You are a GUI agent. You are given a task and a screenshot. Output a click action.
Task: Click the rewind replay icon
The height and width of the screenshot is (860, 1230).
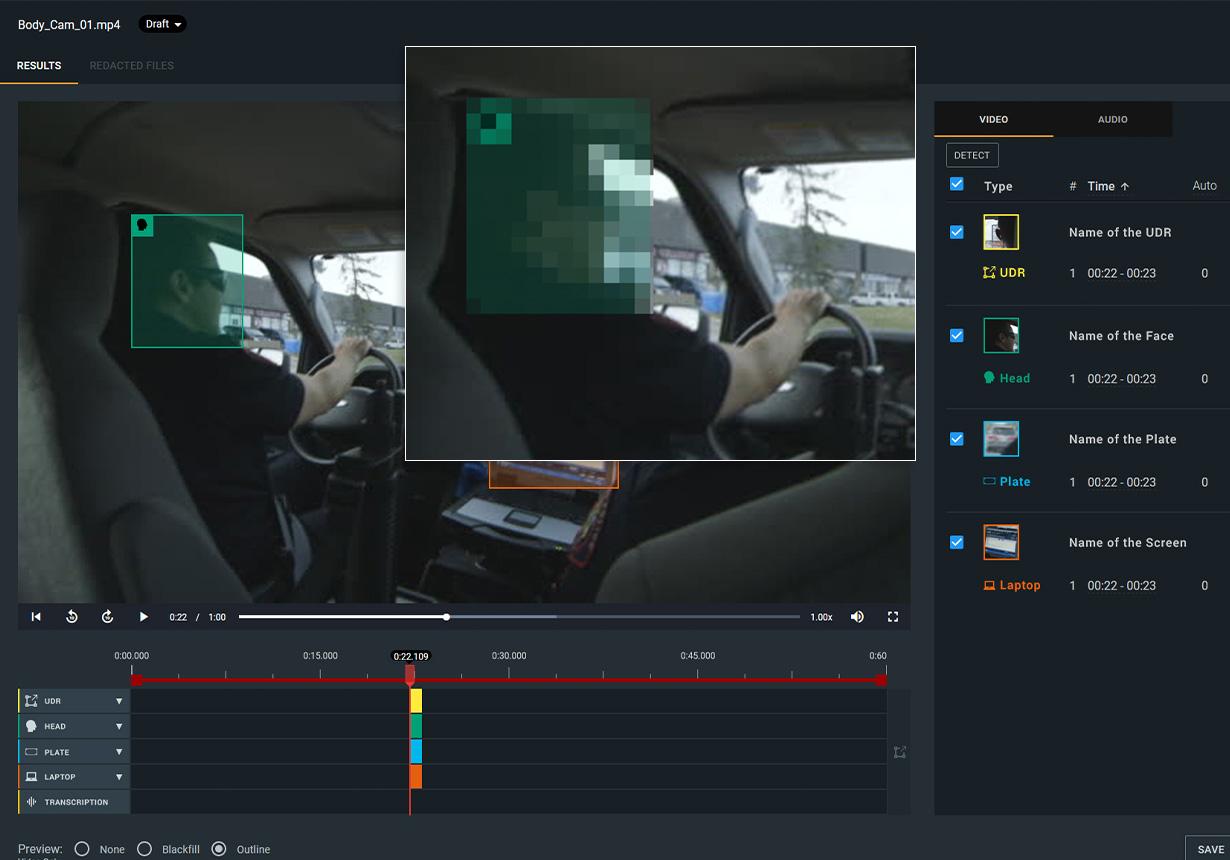72,617
